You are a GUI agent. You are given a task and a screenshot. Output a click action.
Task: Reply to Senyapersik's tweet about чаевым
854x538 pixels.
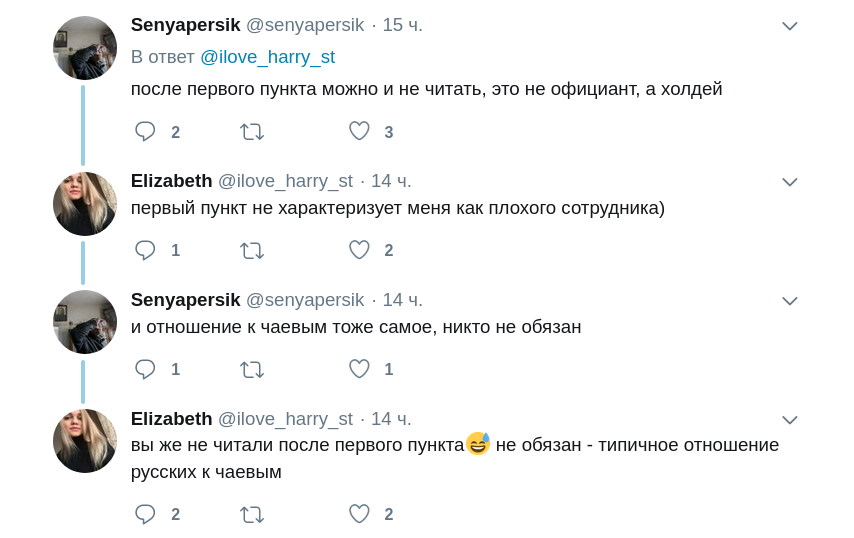pos(146,369)
